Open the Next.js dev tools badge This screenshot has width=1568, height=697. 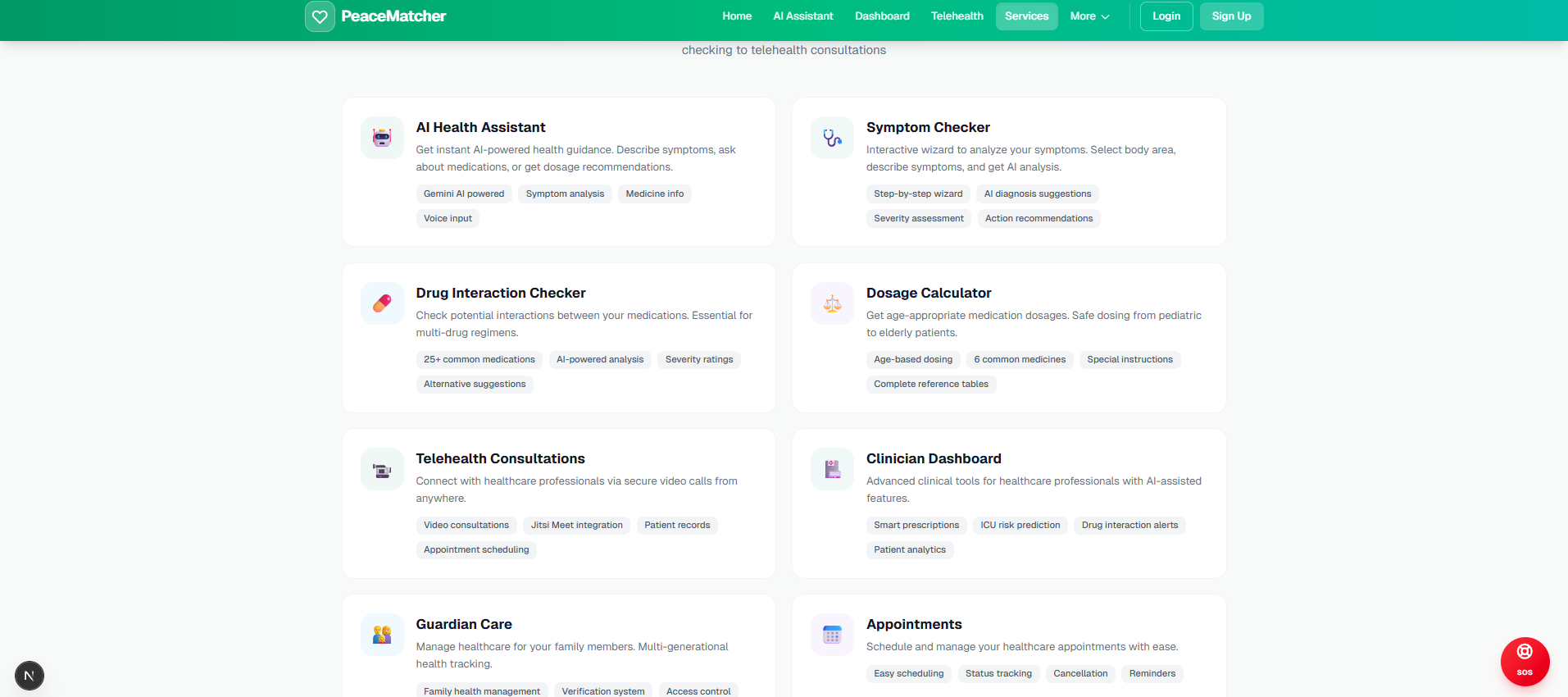[30, 676]
